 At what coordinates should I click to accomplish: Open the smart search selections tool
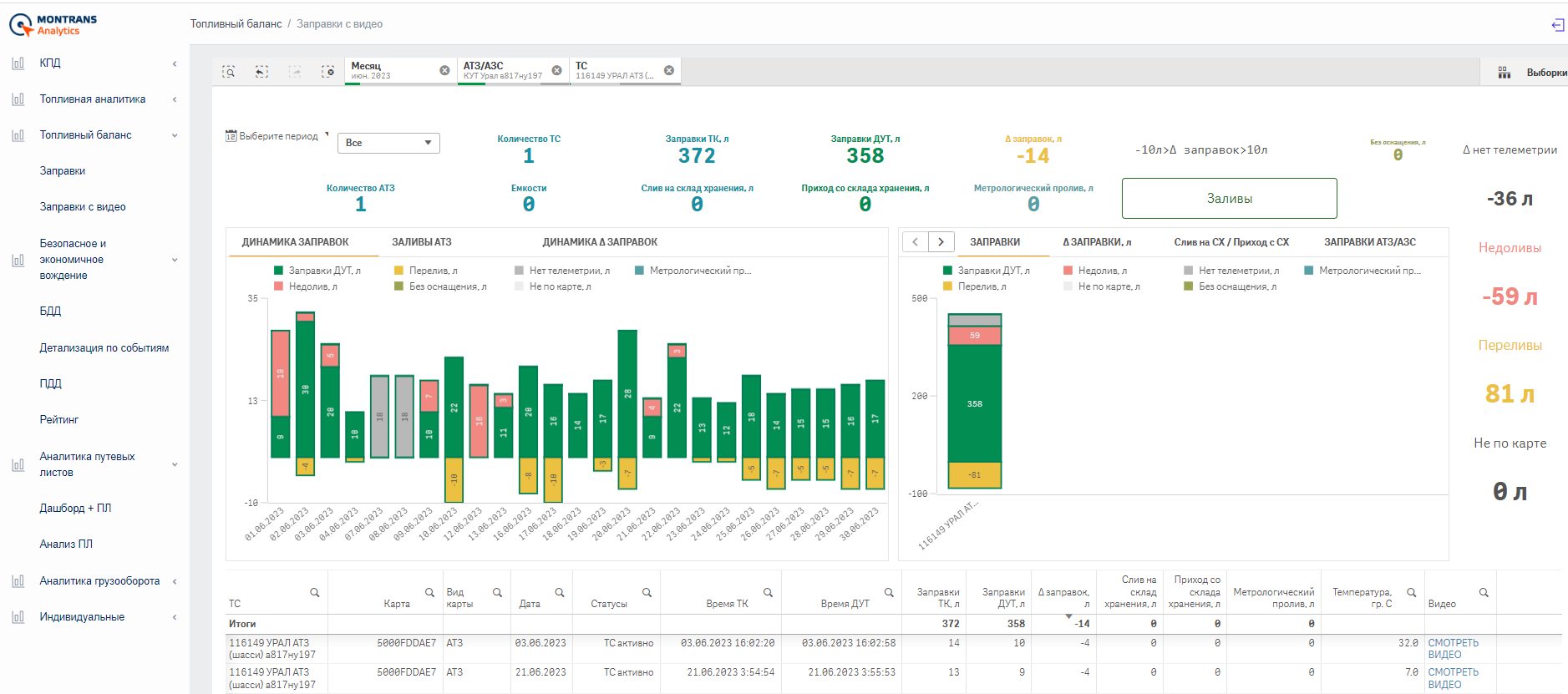click(228, 72)
